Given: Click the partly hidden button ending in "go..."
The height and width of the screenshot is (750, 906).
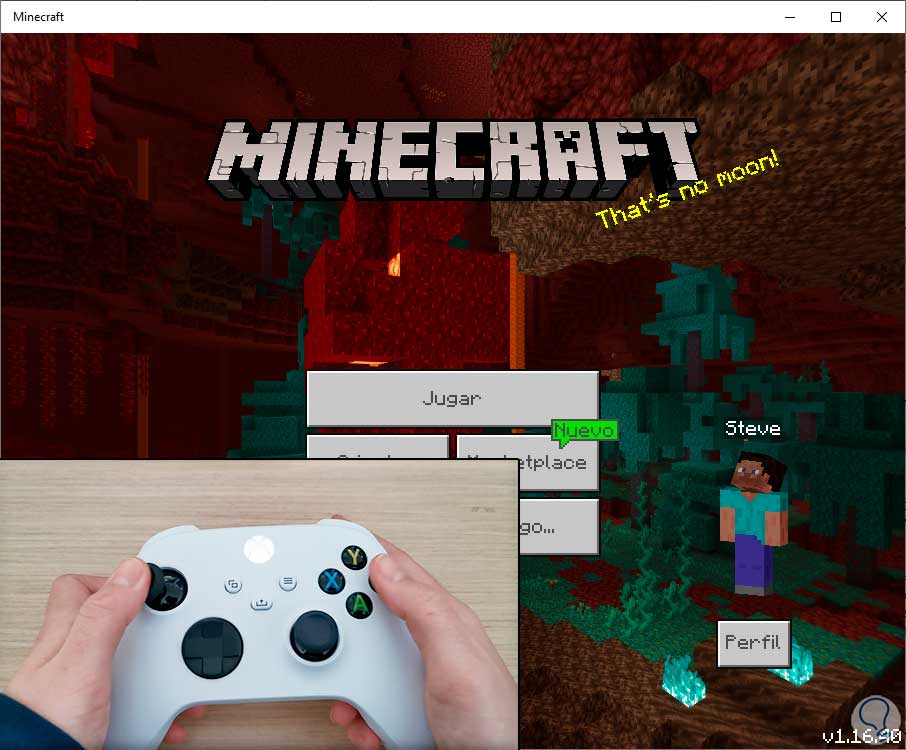Looking at the screenshot, I should (x=558, y=527).
